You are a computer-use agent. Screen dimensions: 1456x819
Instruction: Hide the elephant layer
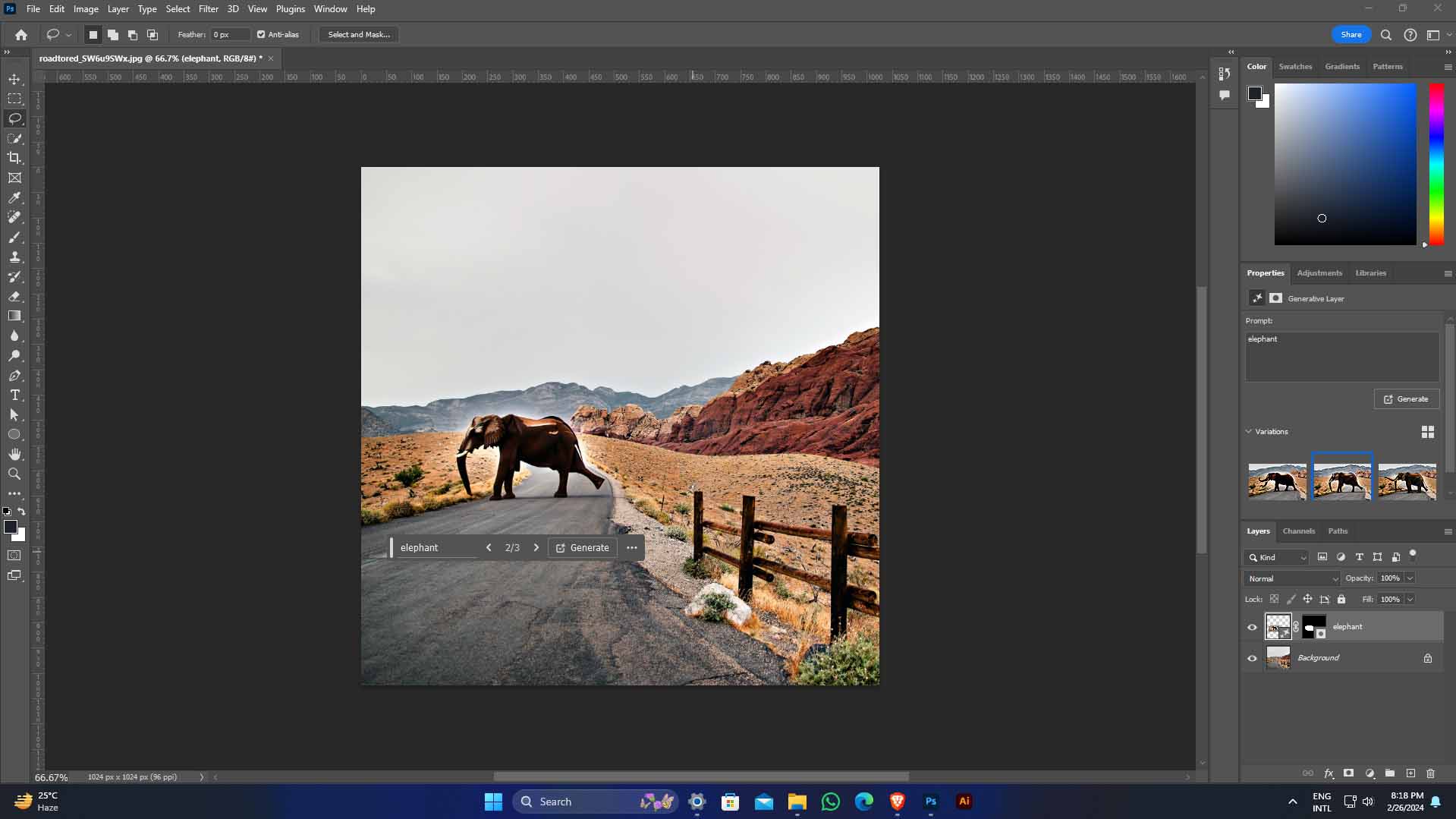click(1252, 627)
